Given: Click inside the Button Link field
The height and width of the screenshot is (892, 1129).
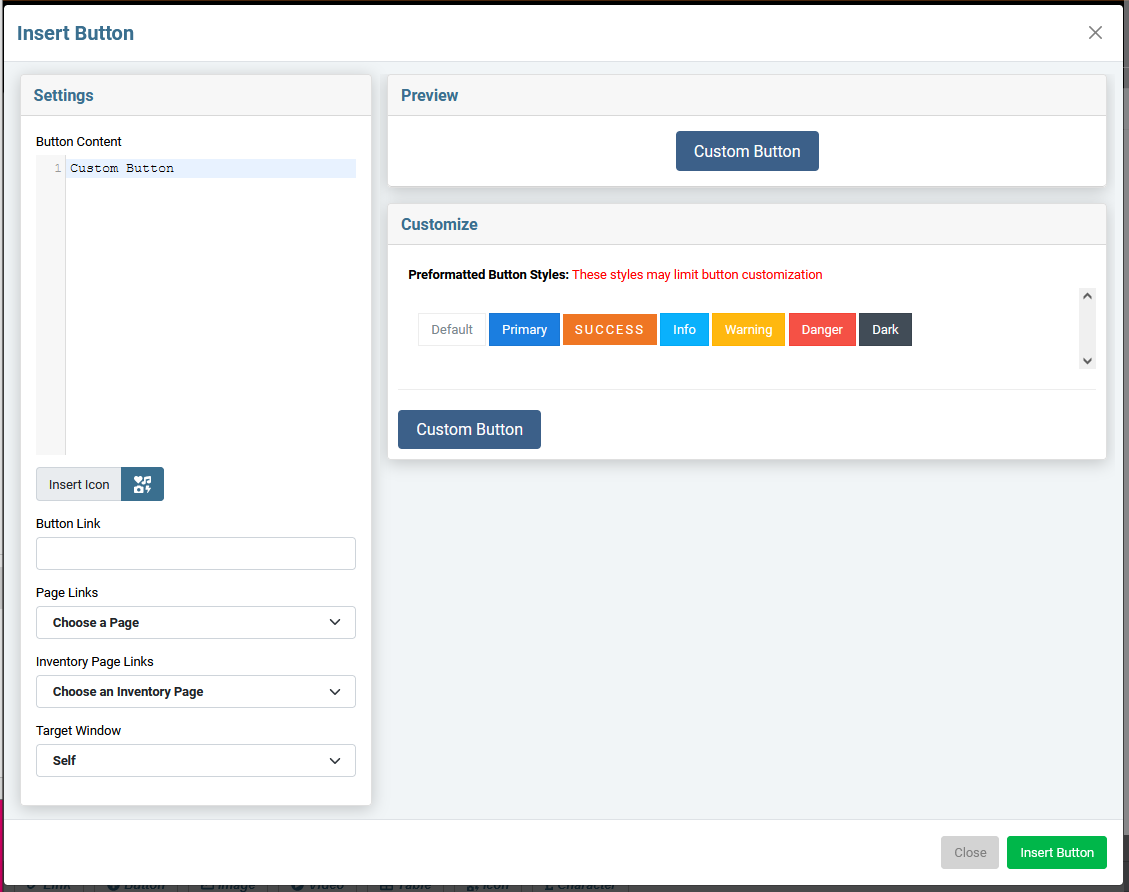Looking at the screenshot, I should (196, 554).
